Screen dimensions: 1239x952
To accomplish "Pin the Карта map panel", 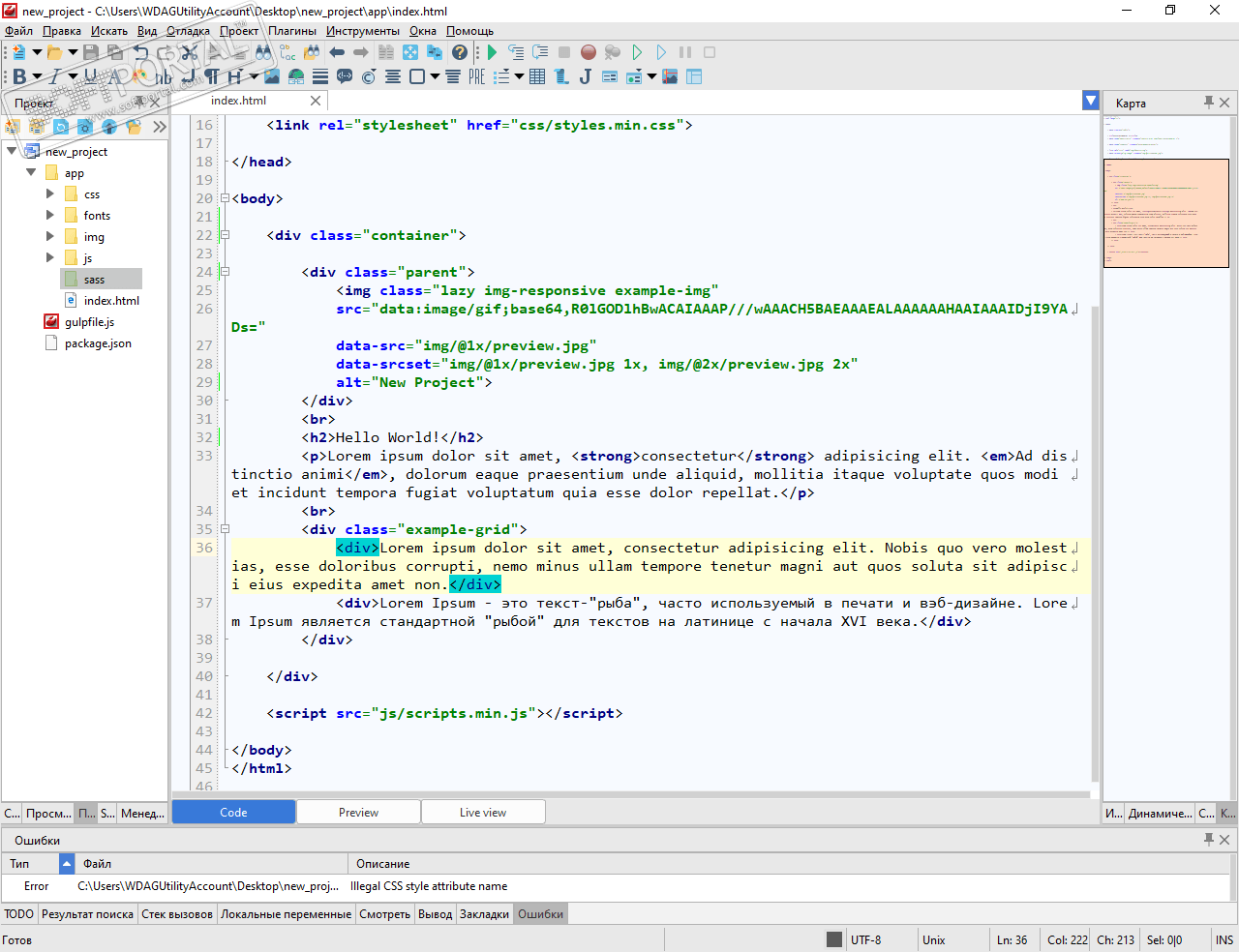I will click(1208, 103).
